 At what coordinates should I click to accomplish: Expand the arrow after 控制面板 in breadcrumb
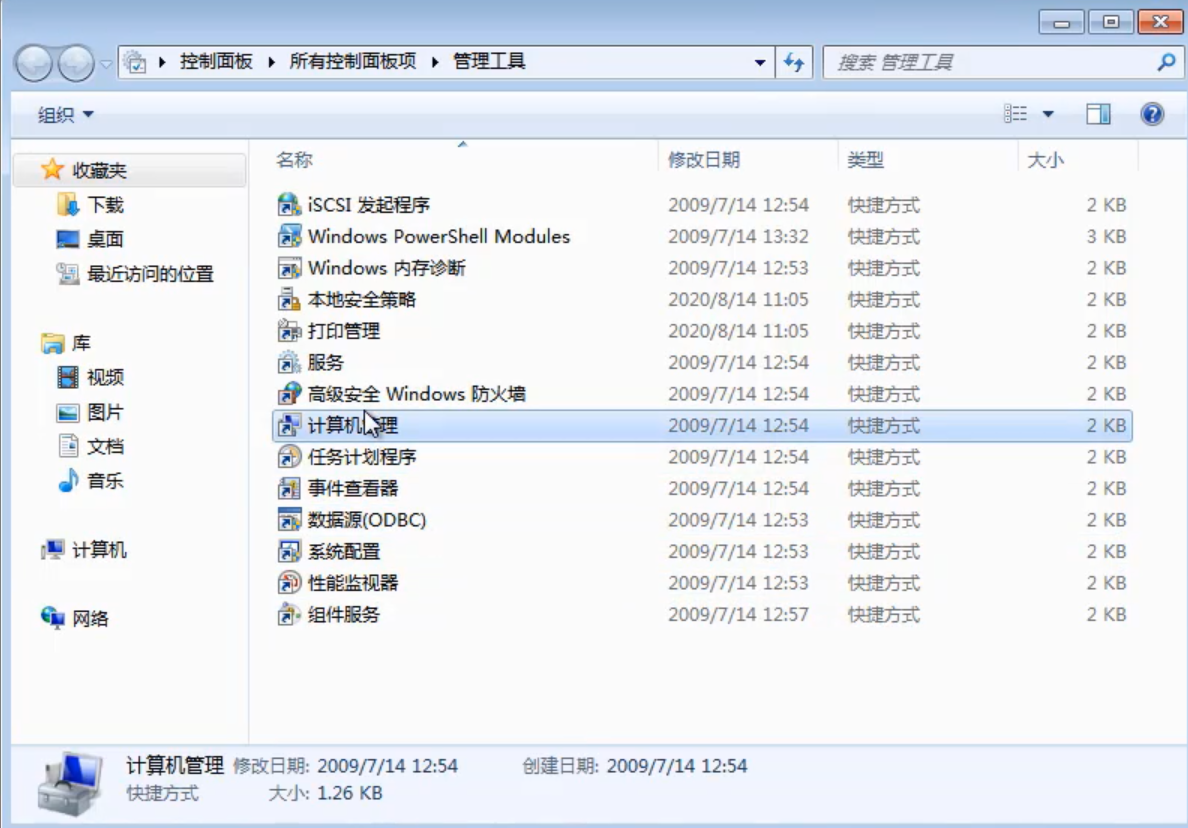[x=271, y=62]
